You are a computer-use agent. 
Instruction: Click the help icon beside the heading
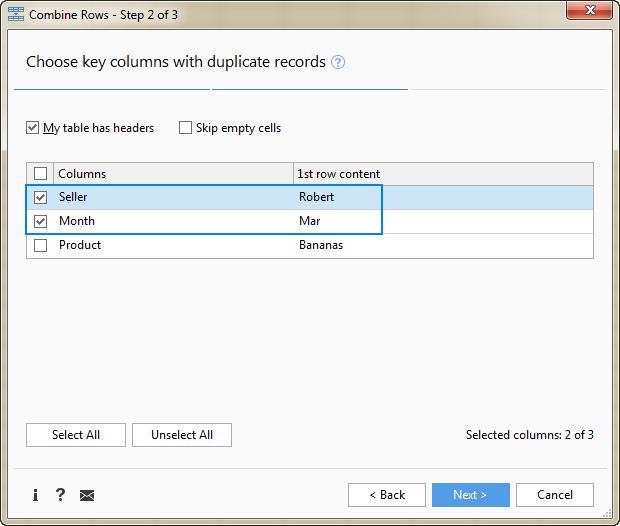pyautogui.click(x=338, y=62)
